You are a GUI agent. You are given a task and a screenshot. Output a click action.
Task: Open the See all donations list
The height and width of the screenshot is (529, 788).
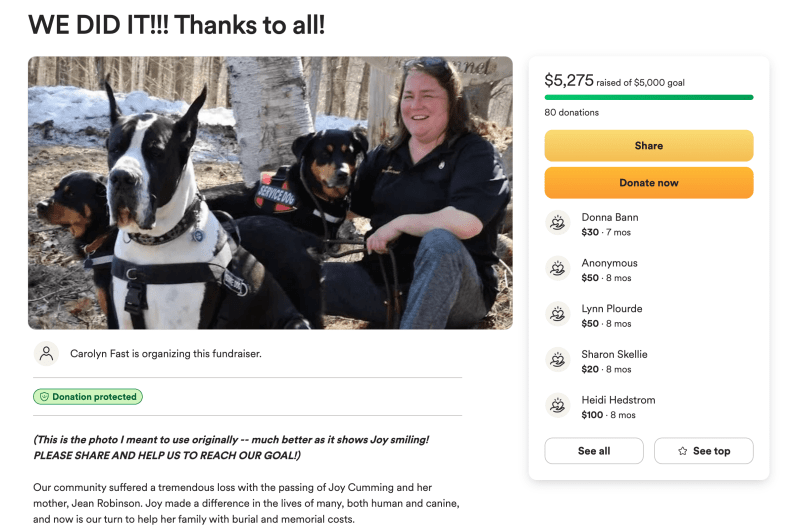click(x=594, y=451)
